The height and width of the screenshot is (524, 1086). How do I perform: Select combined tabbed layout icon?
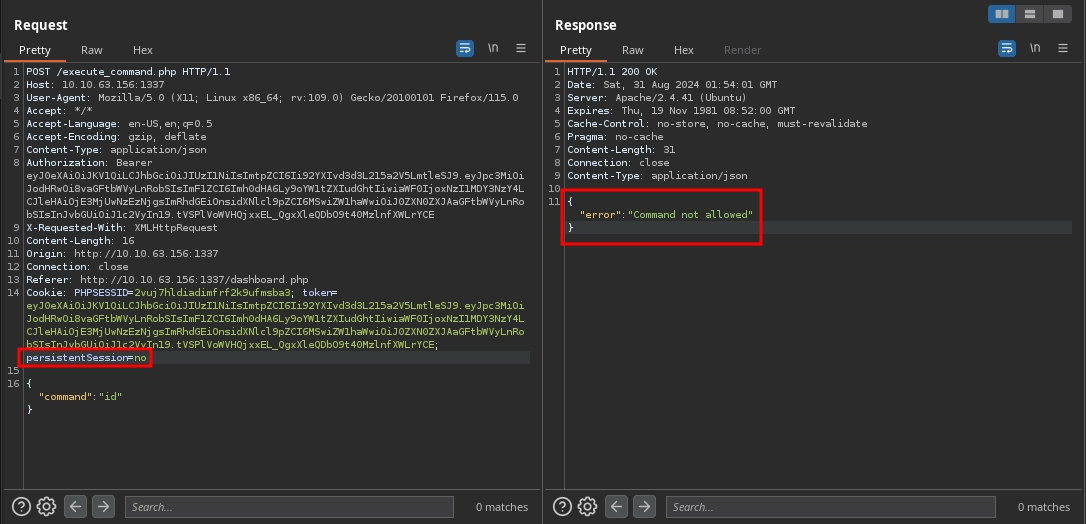pos(1057,14)
